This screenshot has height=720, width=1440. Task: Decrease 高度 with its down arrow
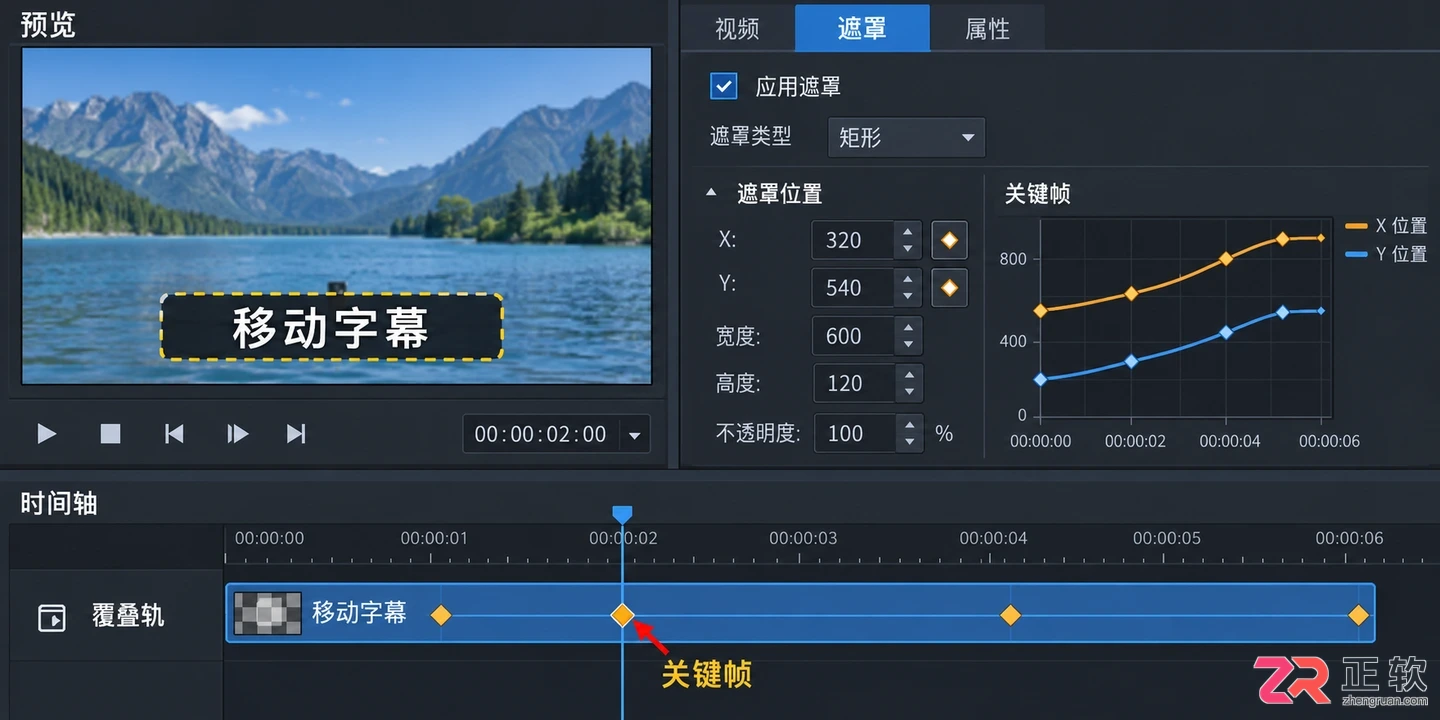909,393
